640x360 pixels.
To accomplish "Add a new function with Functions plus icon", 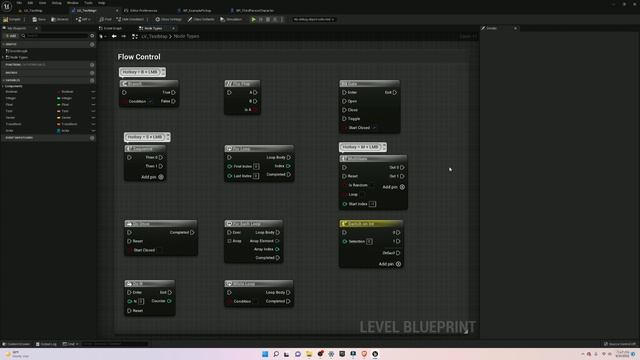I will [x=92, y=64].
